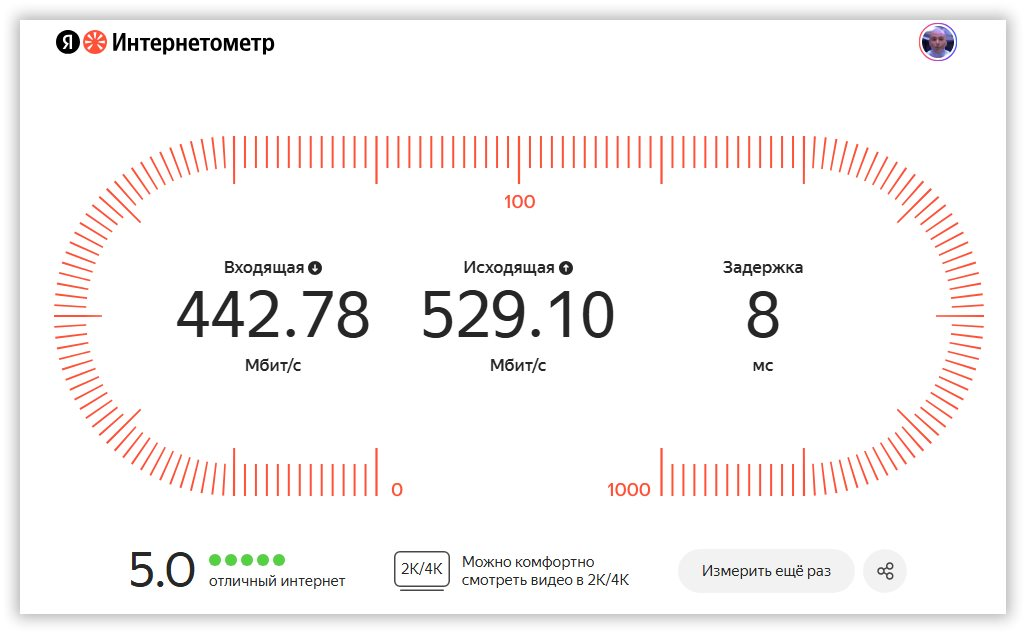Click the five green rating dots
The image size is (1026, 634).
click(247, 560)
